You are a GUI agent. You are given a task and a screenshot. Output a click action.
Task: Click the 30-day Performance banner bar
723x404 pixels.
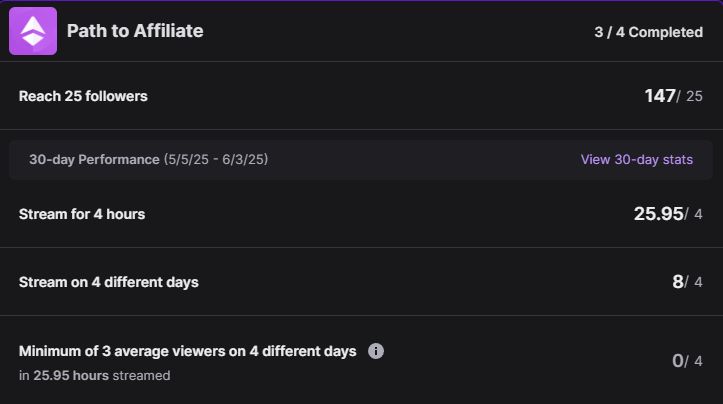coord(362,160)
